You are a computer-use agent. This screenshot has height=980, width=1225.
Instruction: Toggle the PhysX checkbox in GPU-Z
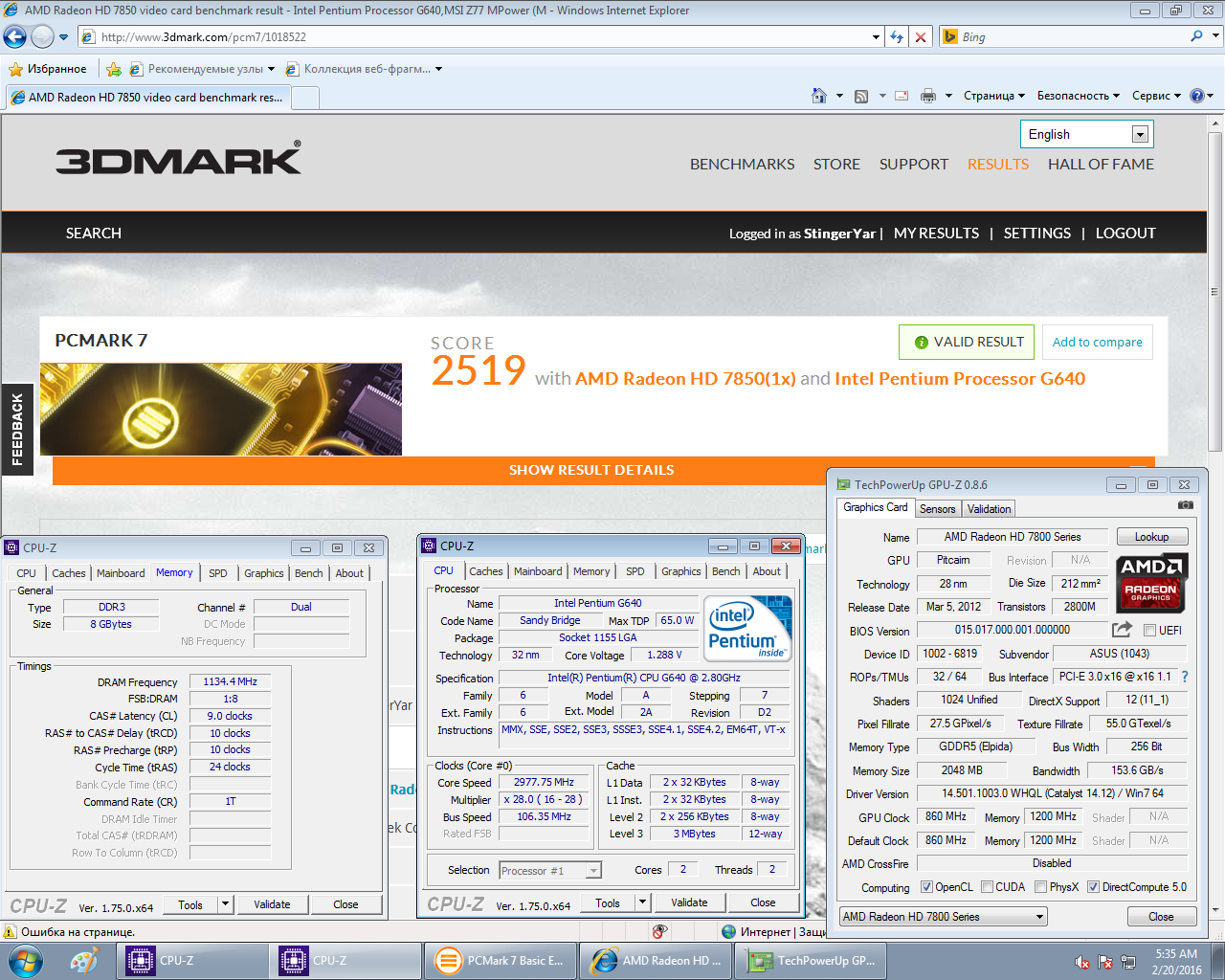click(1040, 886)
